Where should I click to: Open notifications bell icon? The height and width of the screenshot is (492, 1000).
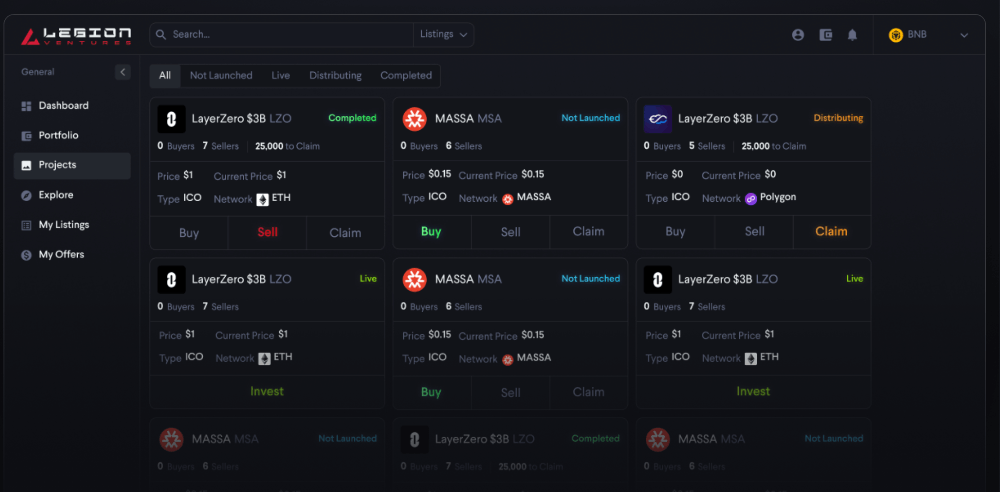coord(852,35)
